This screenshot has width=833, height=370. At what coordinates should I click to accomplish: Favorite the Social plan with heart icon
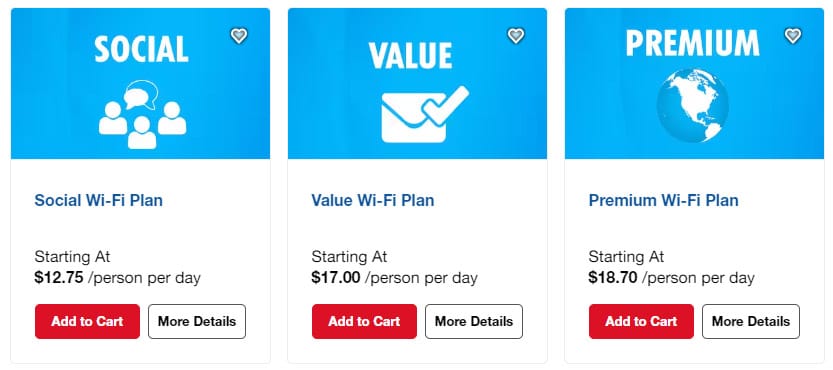point(239,36)
